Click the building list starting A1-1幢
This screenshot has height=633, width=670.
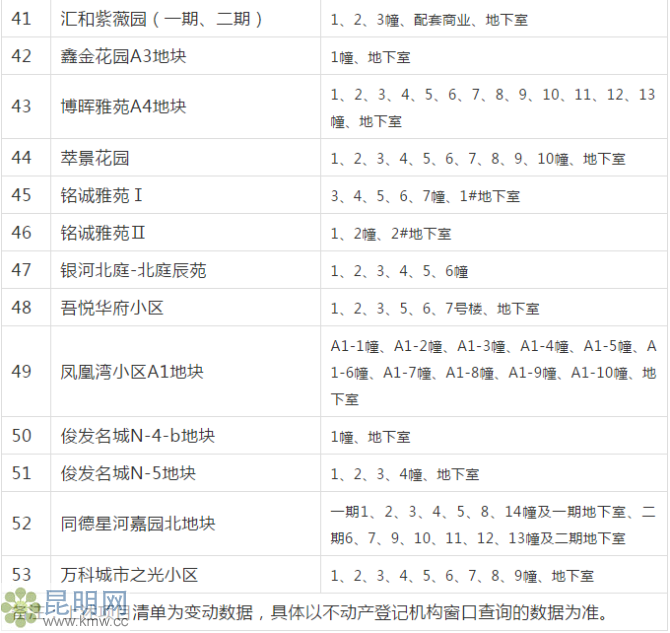pyautogui.click(x=493, y=372)
